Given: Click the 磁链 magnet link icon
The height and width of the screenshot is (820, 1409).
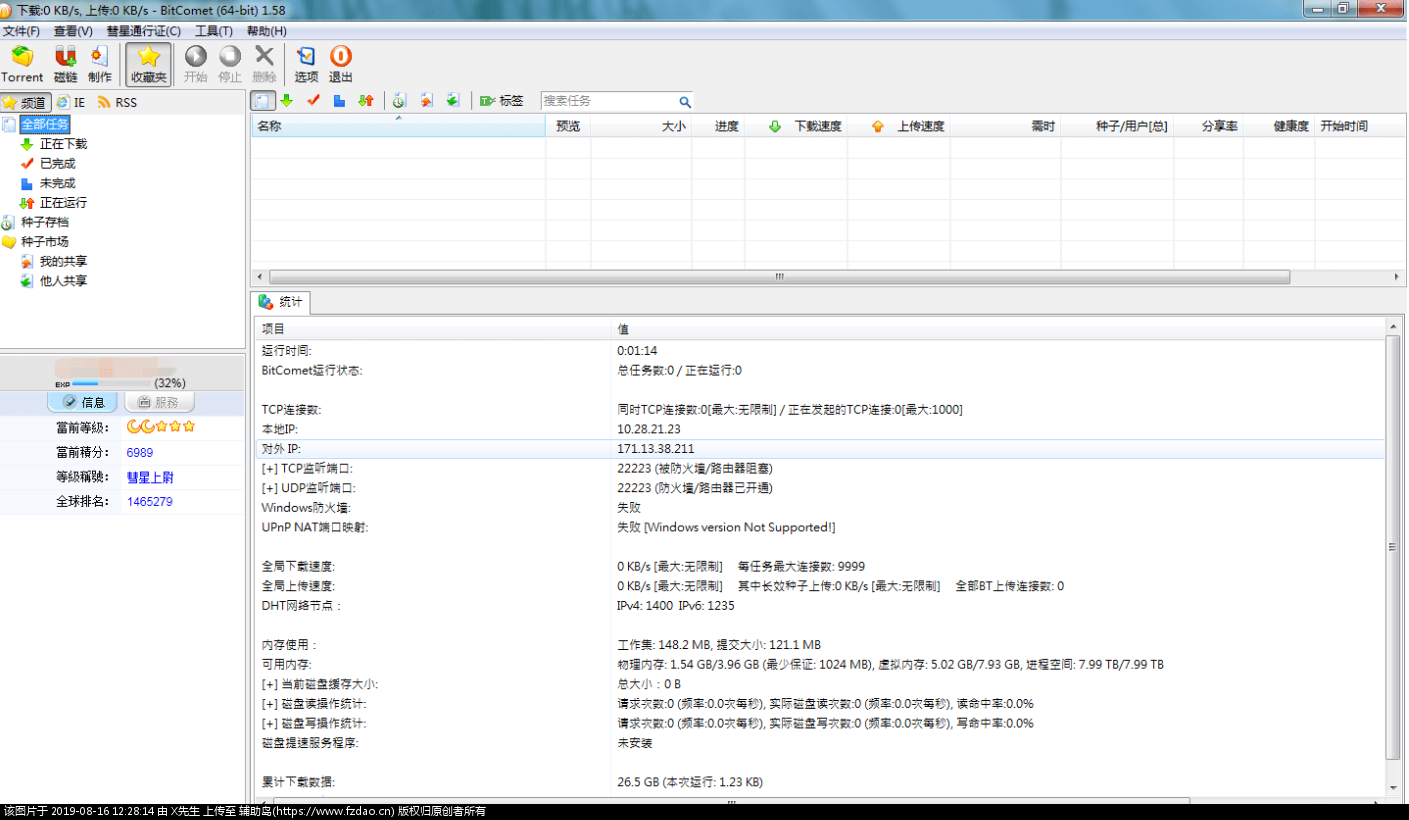Looking at the screenshot, I should click(65, 64).
